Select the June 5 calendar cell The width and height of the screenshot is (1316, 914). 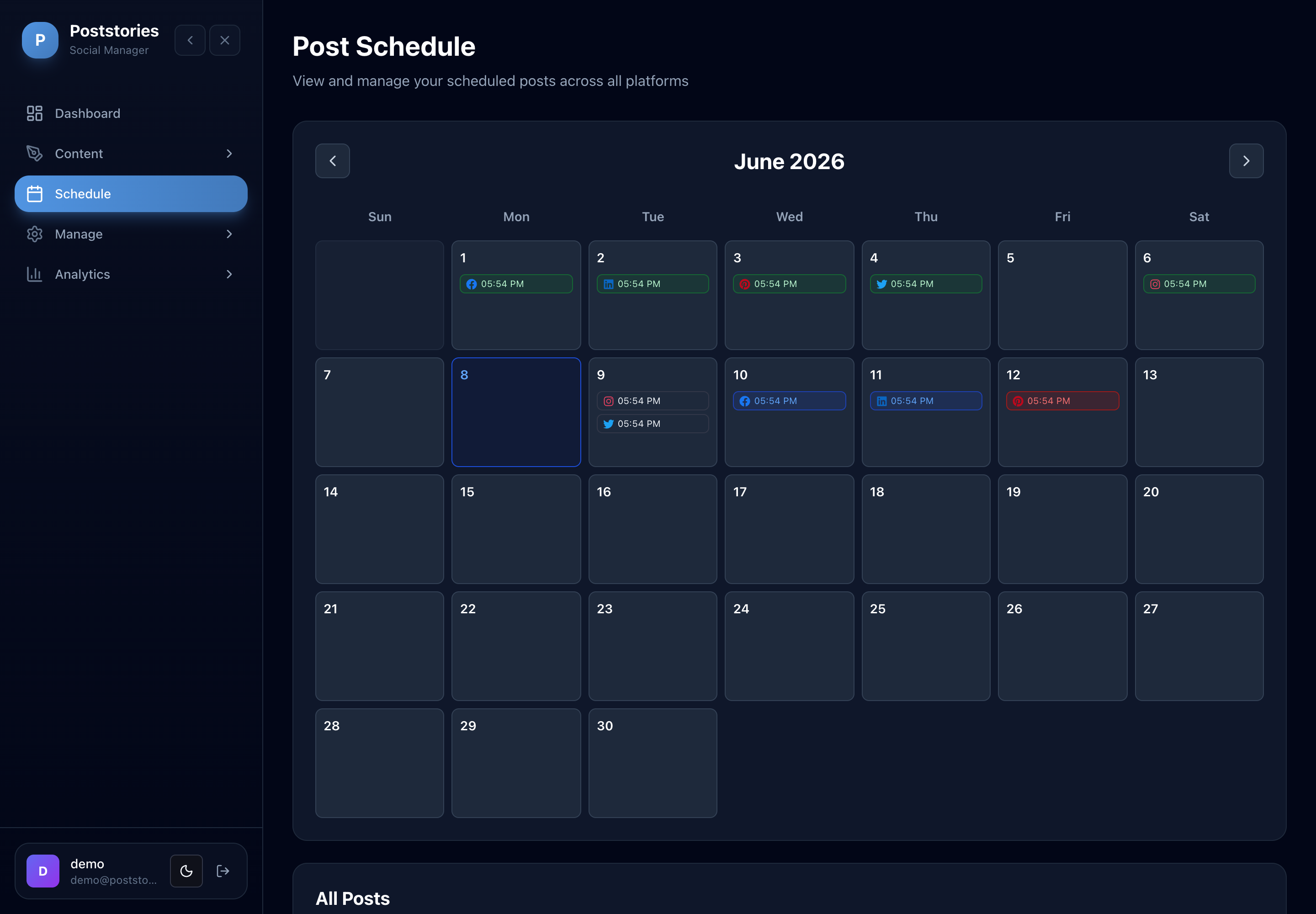click(1062, 295)
